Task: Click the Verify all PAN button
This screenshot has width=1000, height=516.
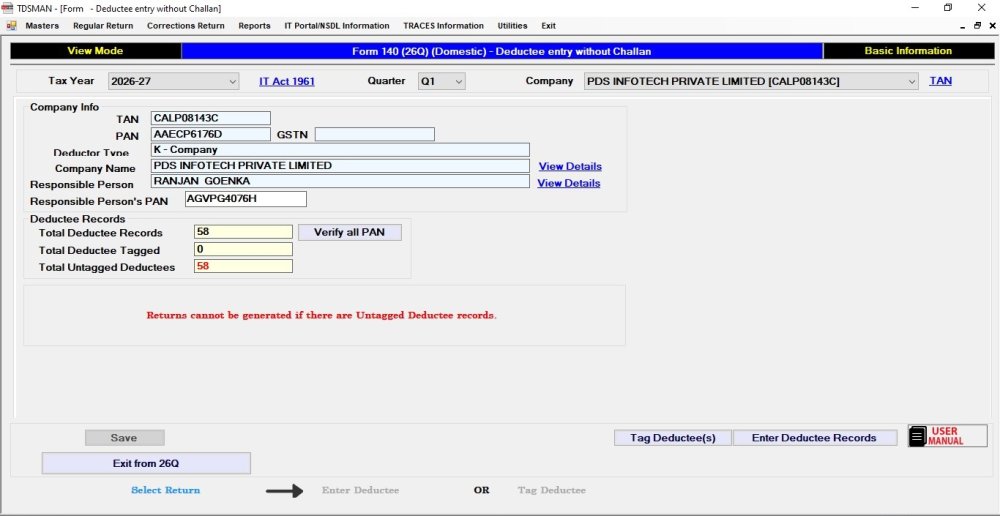Action: pyautogui.click(x=349, y=232)
